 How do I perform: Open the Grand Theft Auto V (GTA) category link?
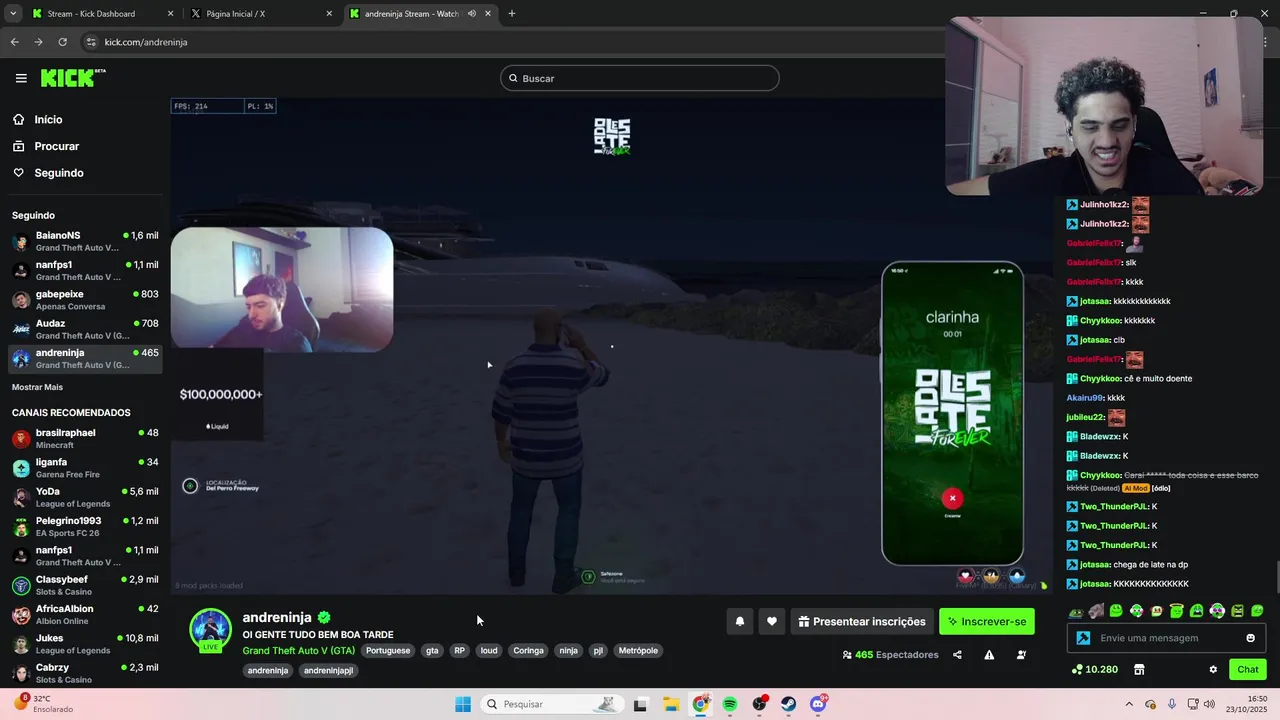tap(298, 650)
